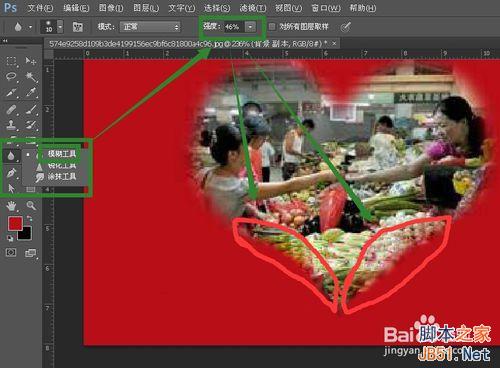Reset to default black and white colors

coord(10,238)
